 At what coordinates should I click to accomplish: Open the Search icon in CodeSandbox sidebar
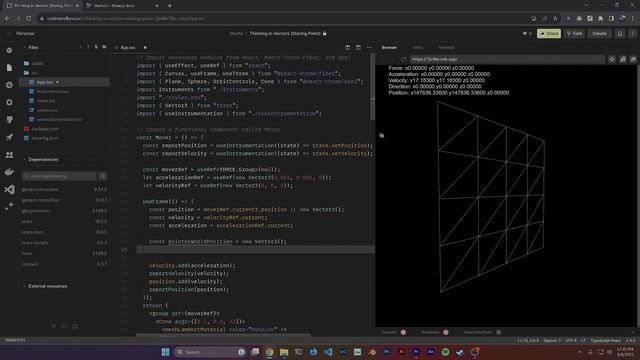tap(9, 85)
